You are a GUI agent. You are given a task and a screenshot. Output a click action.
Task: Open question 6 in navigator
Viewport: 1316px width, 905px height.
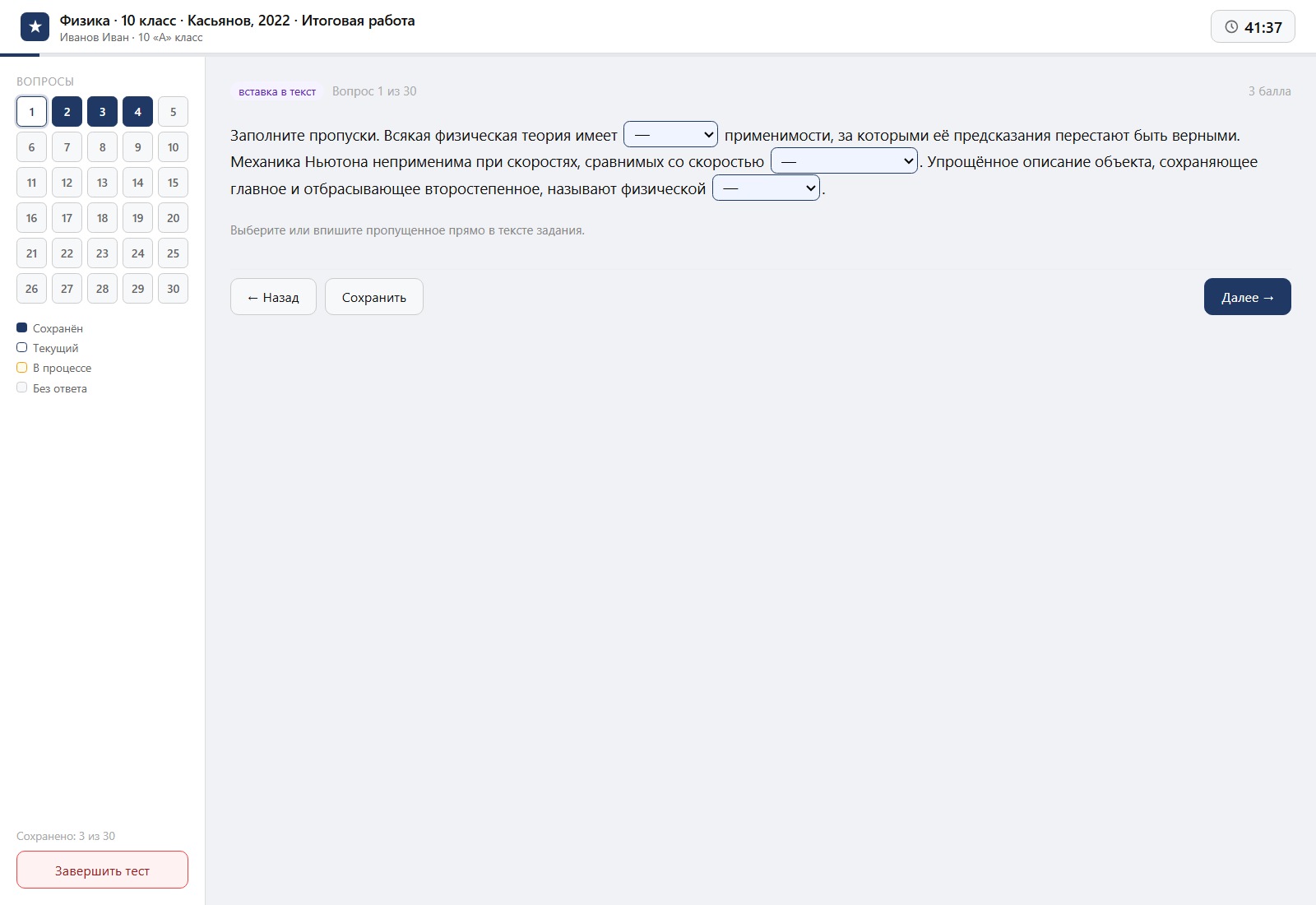31,147
